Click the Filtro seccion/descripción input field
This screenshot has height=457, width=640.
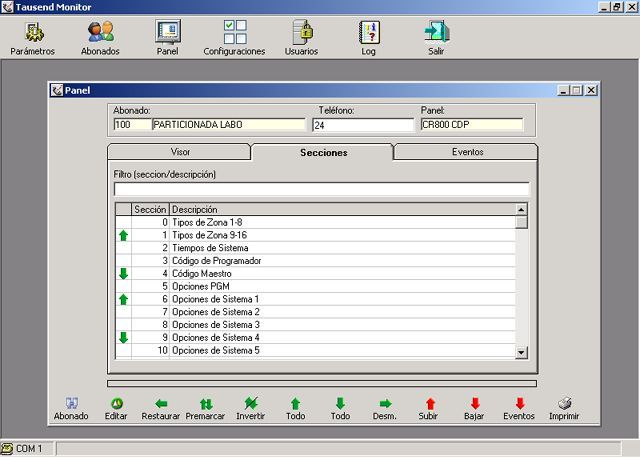pos(322,189)
